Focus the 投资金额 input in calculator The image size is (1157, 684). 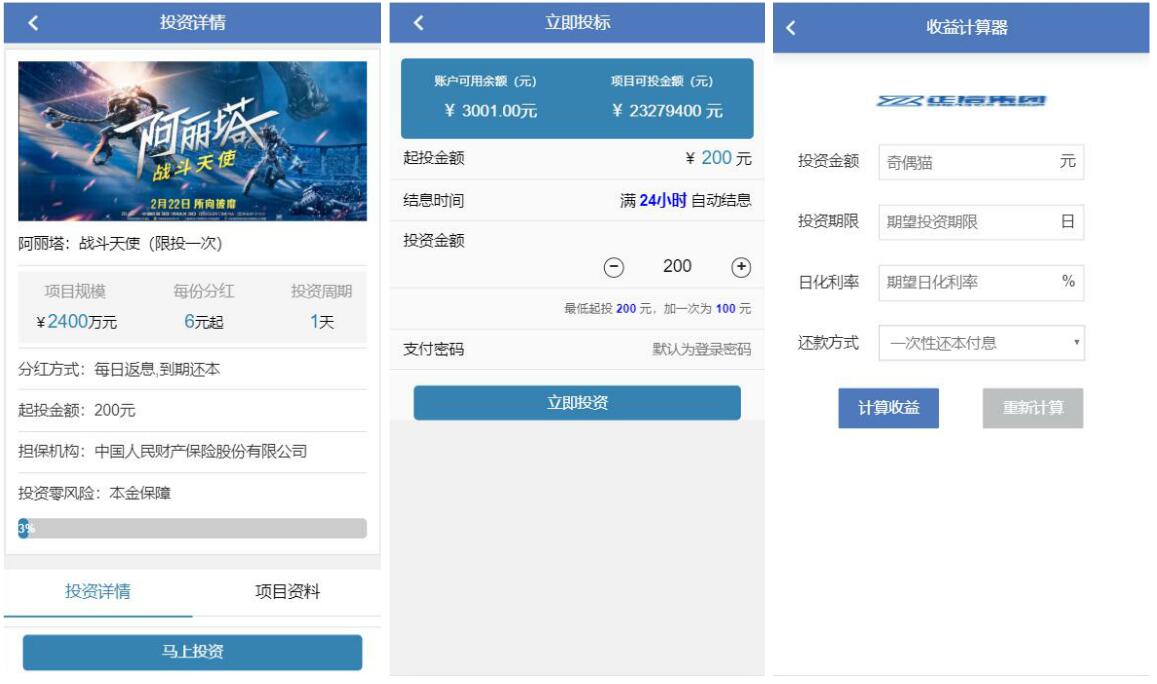[981, 162]
